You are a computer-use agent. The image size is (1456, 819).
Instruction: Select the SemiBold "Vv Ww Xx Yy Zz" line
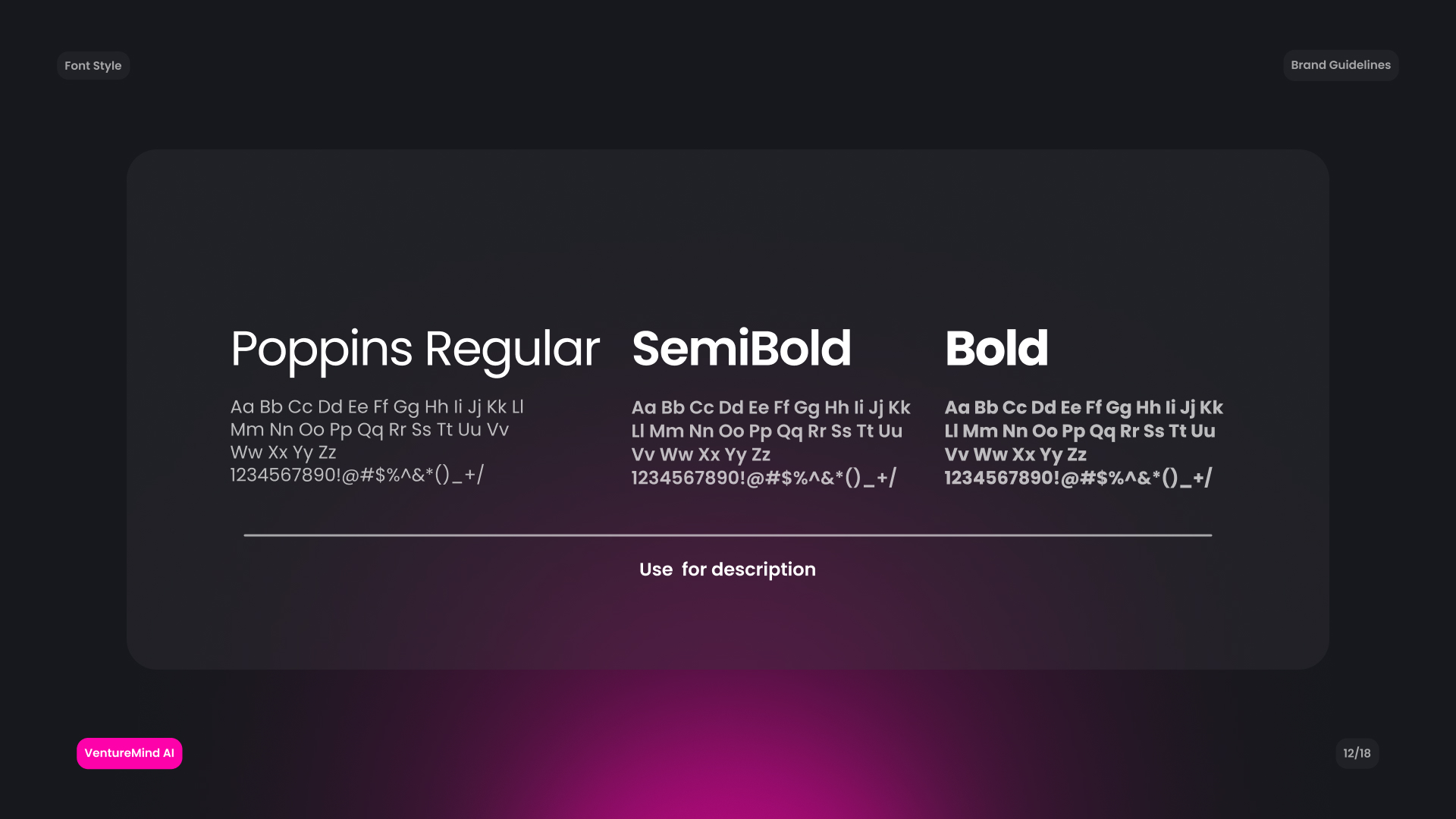point(701,455)
